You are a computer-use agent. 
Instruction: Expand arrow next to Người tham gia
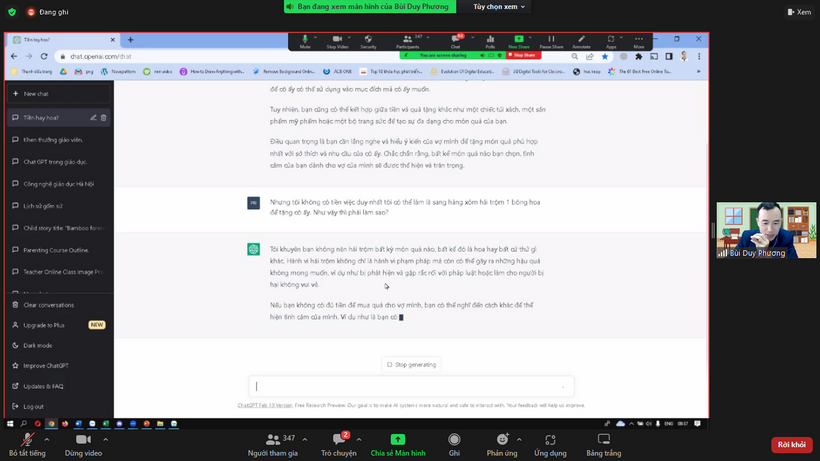coord(305,440)
